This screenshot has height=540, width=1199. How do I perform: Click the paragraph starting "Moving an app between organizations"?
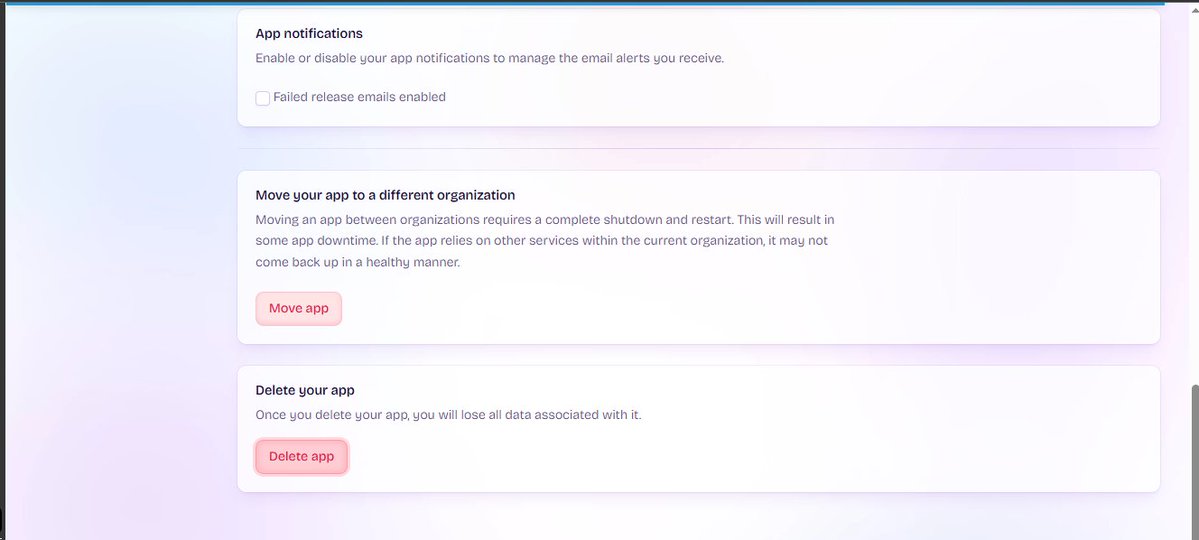(x=544, y=241)
